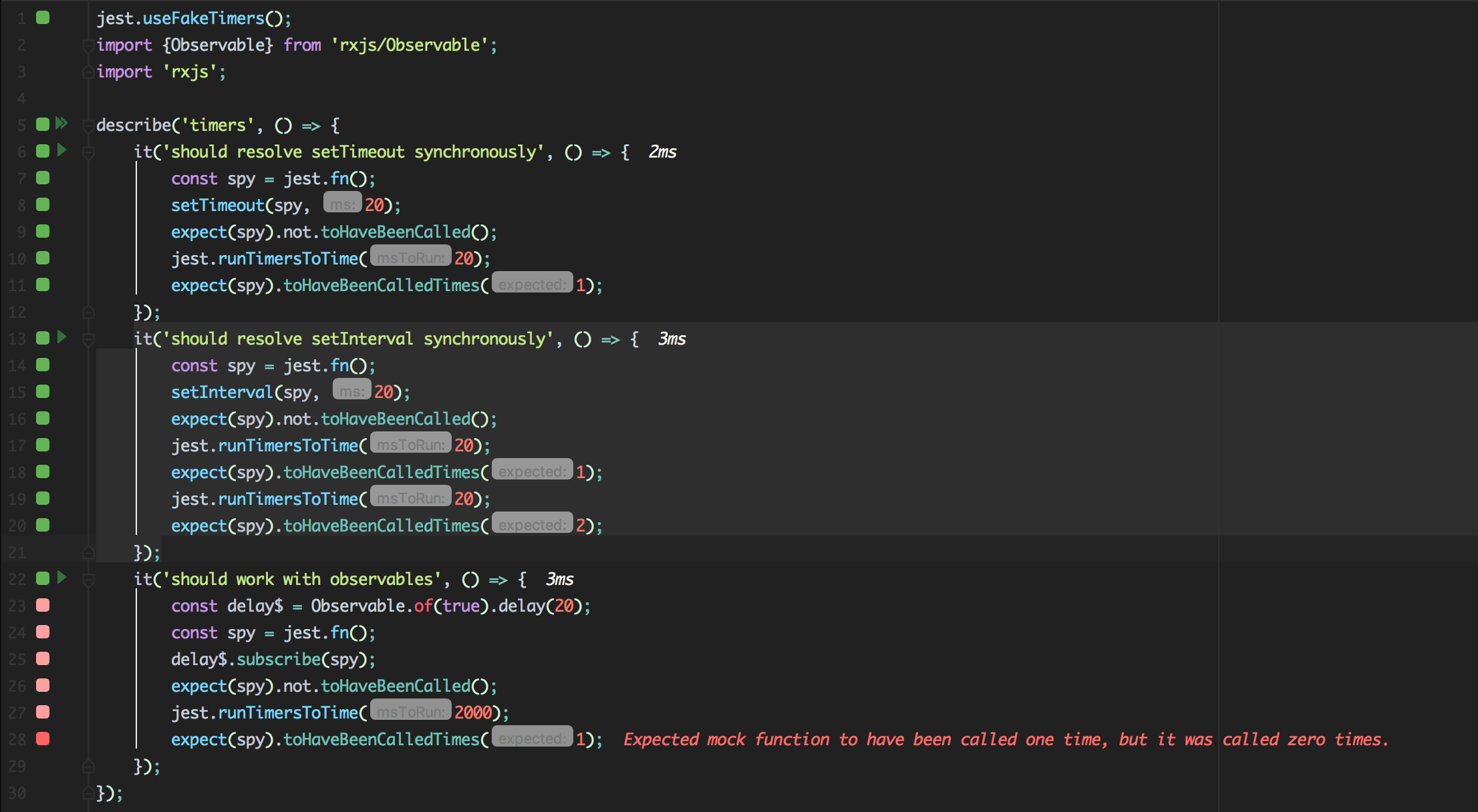Screen dimensions: 1478x812
Task: Click the '2ms' duration on line 6
Action: coord(663,152)
